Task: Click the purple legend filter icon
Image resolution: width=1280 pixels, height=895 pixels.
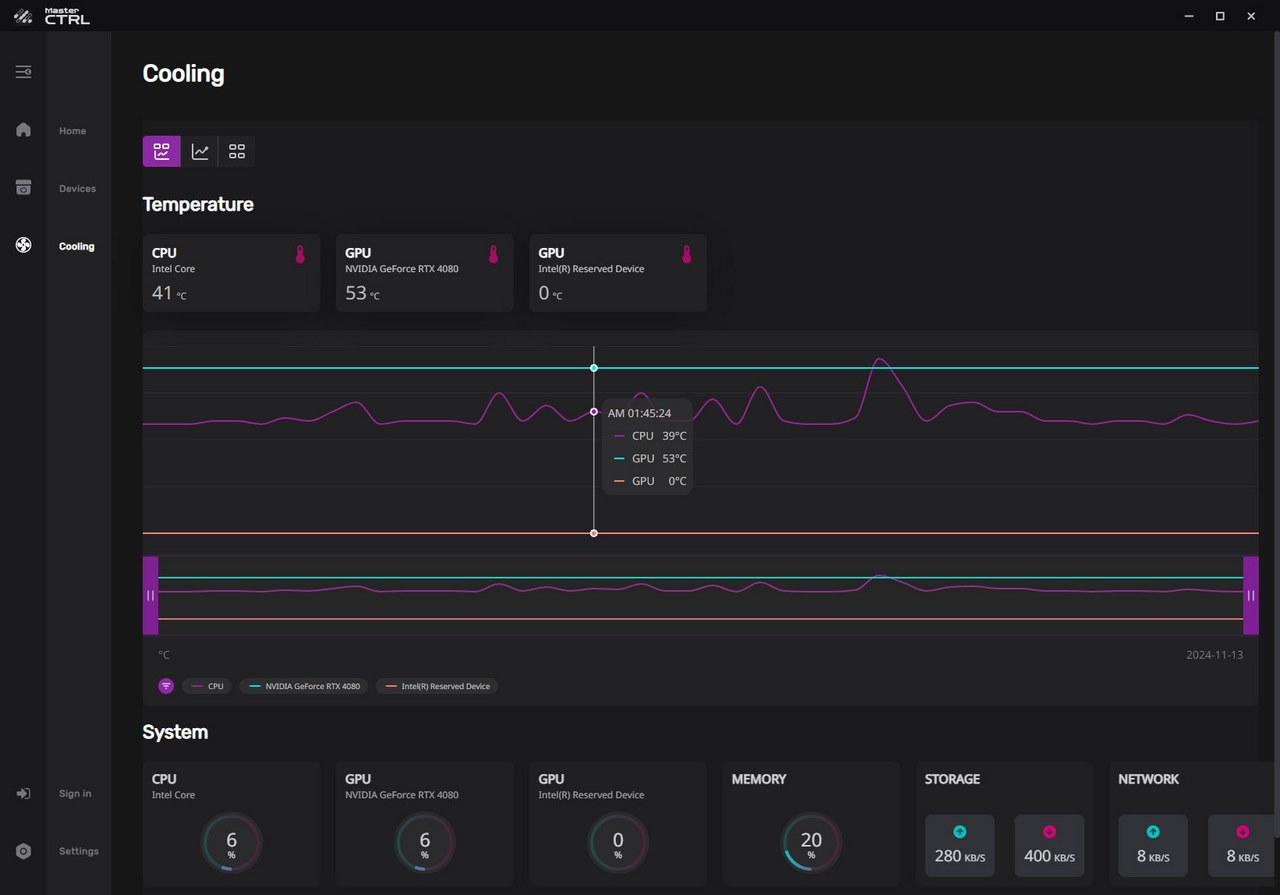Action: pos(166,686)
